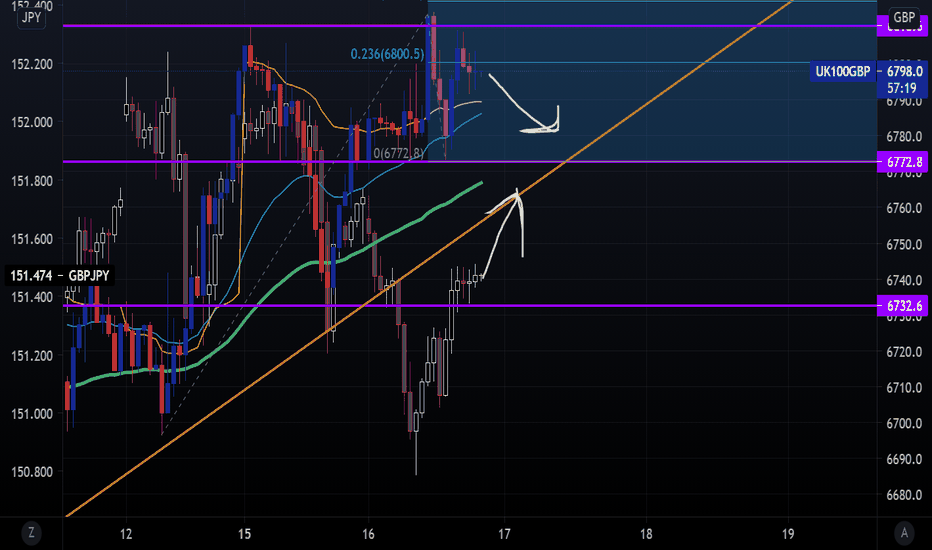Click the purple 6732.6 price level label
This screenshot has height=550, width=932.
(903, 306)
